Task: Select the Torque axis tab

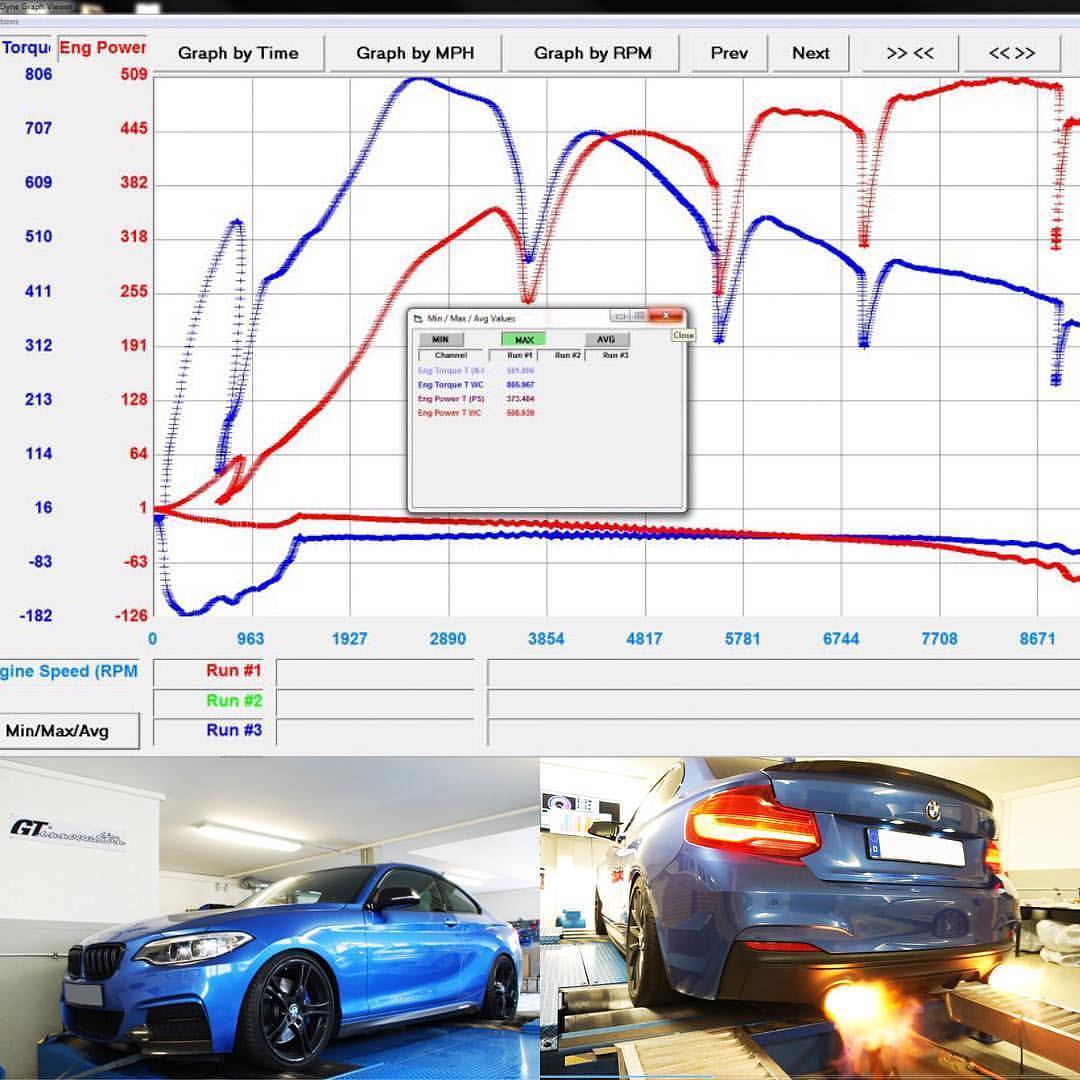Action: point(26,47)
